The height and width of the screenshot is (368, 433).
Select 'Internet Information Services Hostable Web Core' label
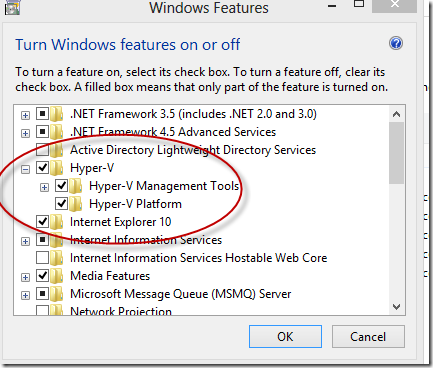coord(199,258)
